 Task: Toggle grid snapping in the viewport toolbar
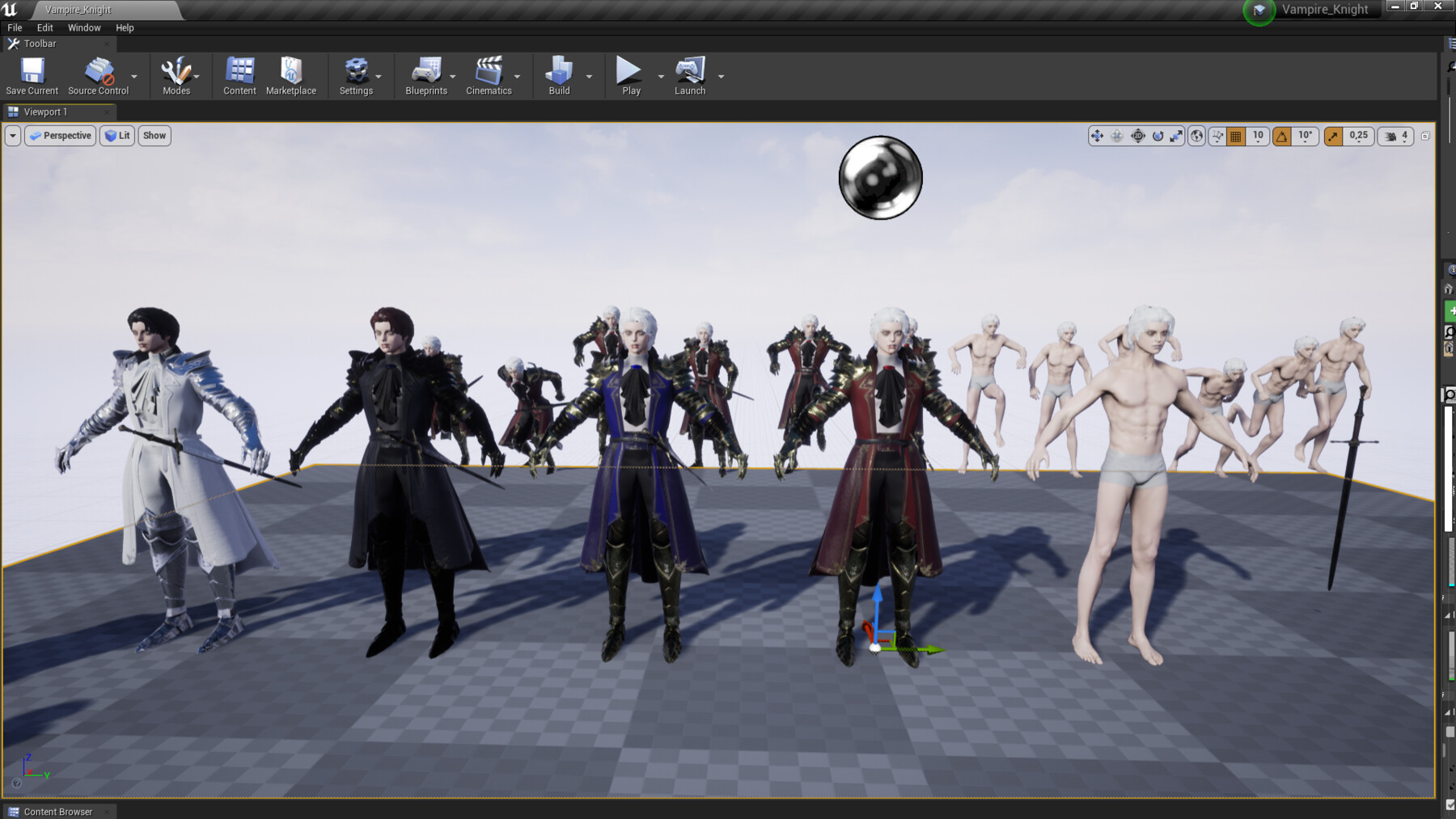pos(1235,136)
